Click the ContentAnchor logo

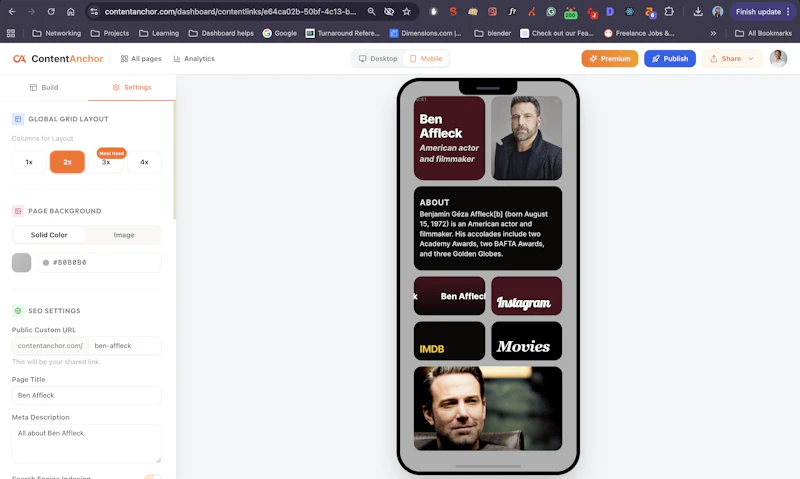coord(58,59)
